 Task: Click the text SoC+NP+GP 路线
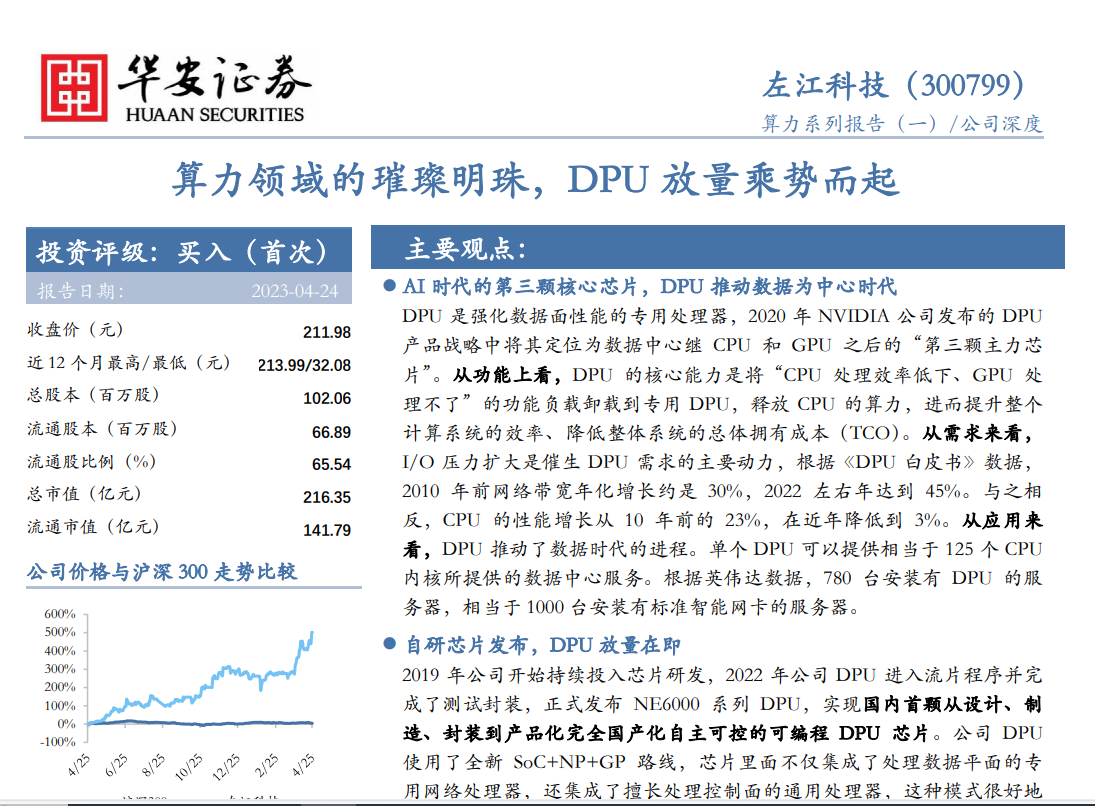click(601, 762)
